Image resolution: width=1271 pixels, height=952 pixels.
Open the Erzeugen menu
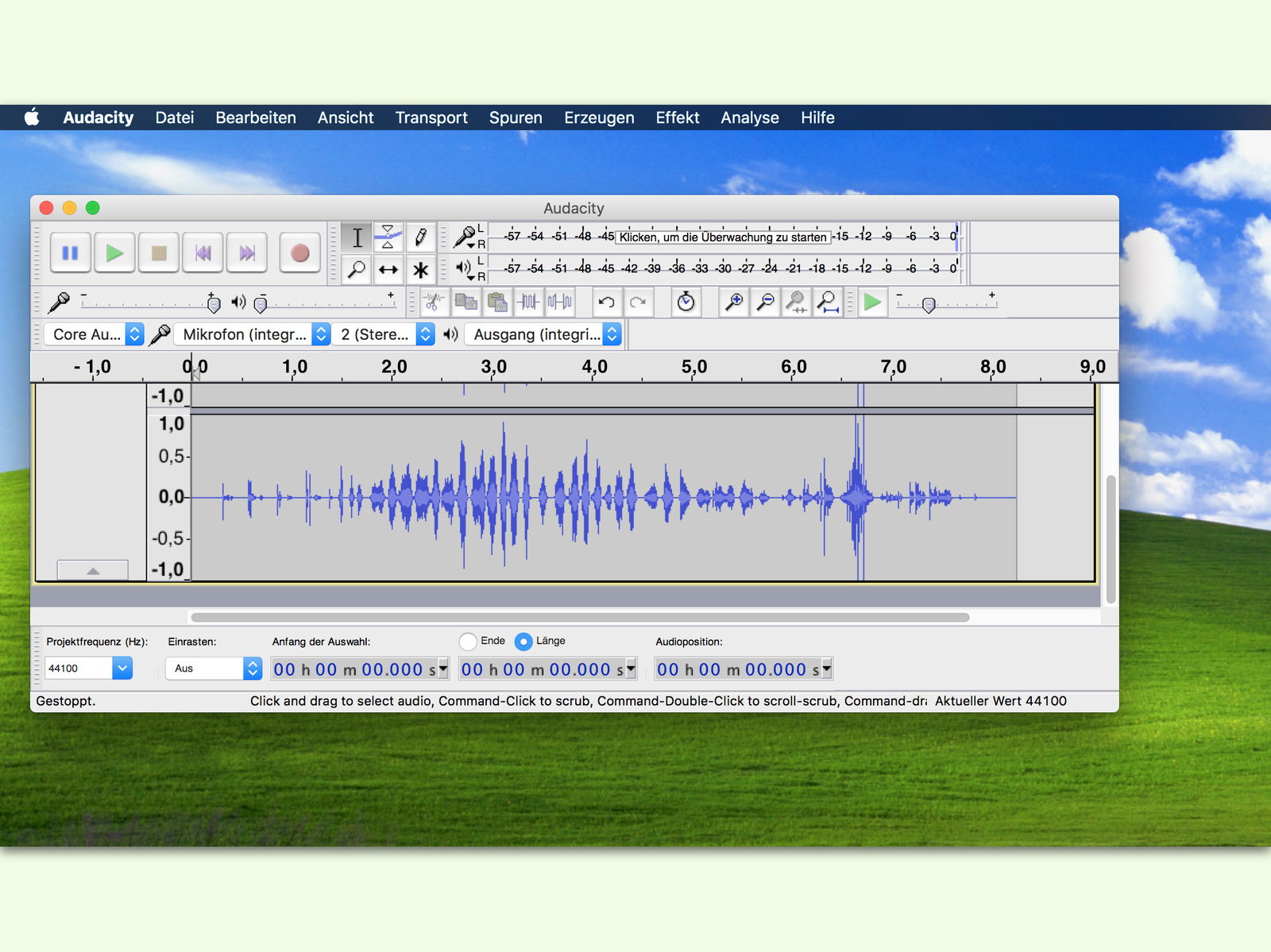(599, 118)
